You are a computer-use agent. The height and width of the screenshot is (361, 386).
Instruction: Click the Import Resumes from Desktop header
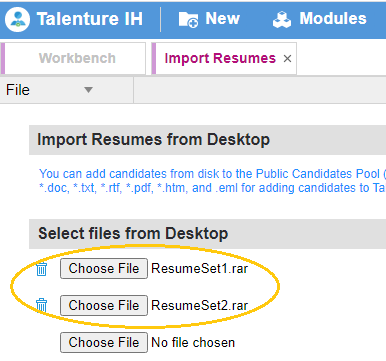coord(153,139)
